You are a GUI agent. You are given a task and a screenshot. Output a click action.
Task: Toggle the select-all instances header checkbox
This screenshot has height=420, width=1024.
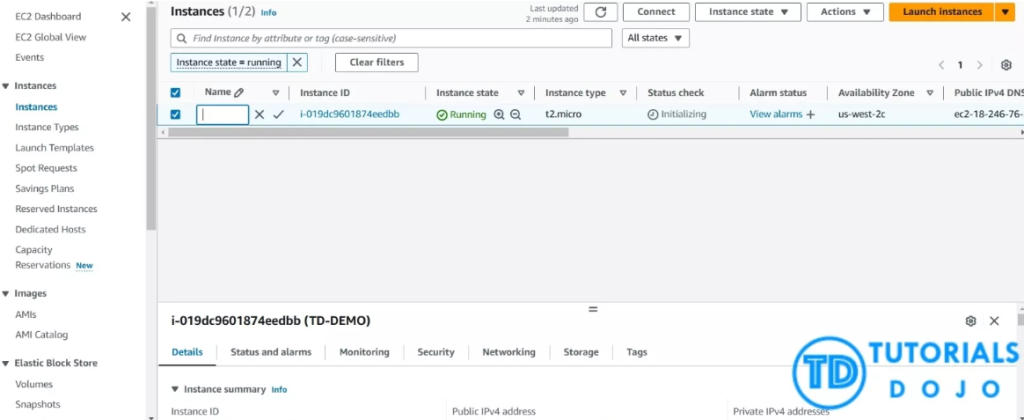coord(176,93)
